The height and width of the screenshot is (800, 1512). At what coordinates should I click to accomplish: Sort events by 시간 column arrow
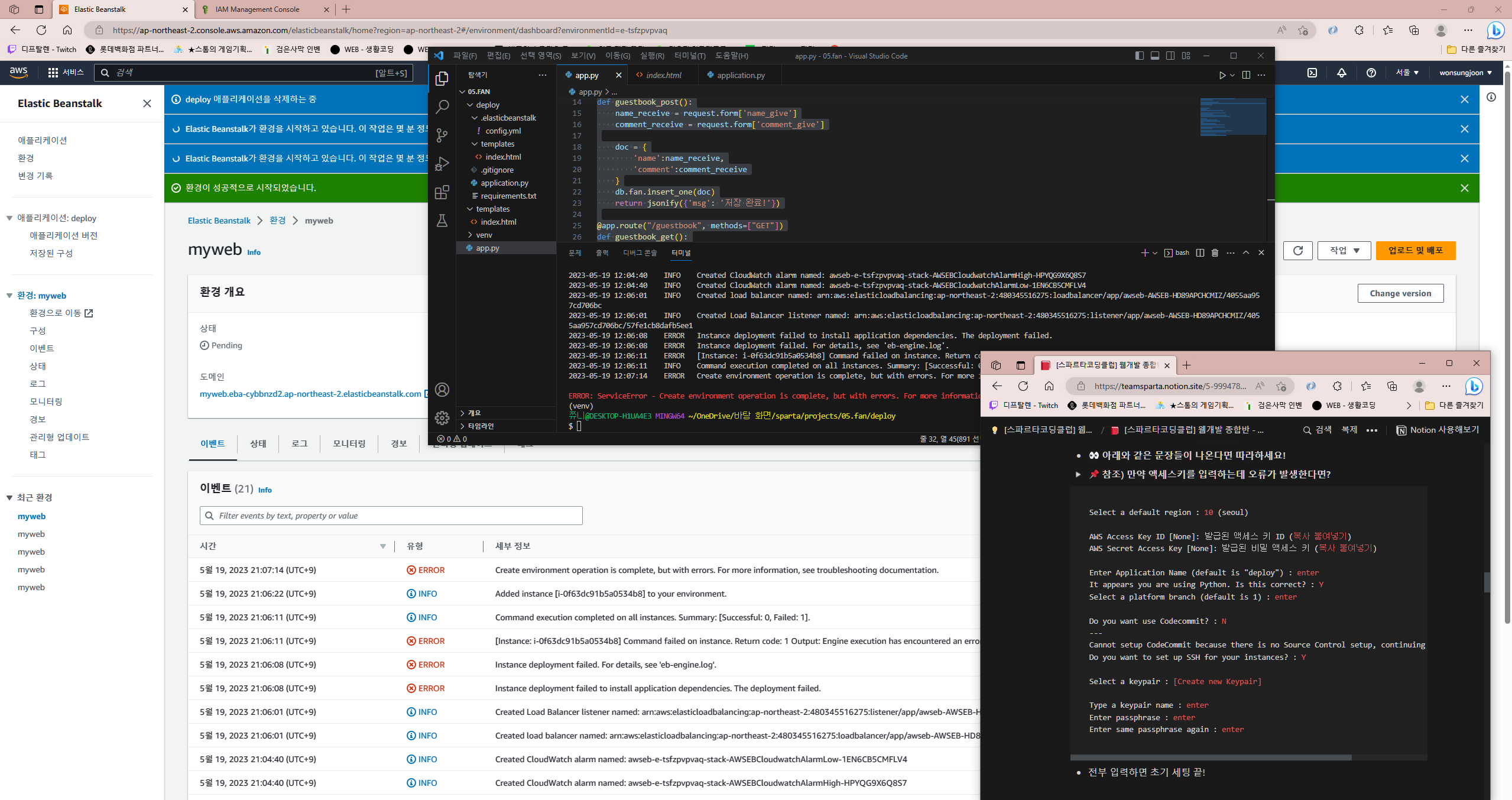coord(382,546)
